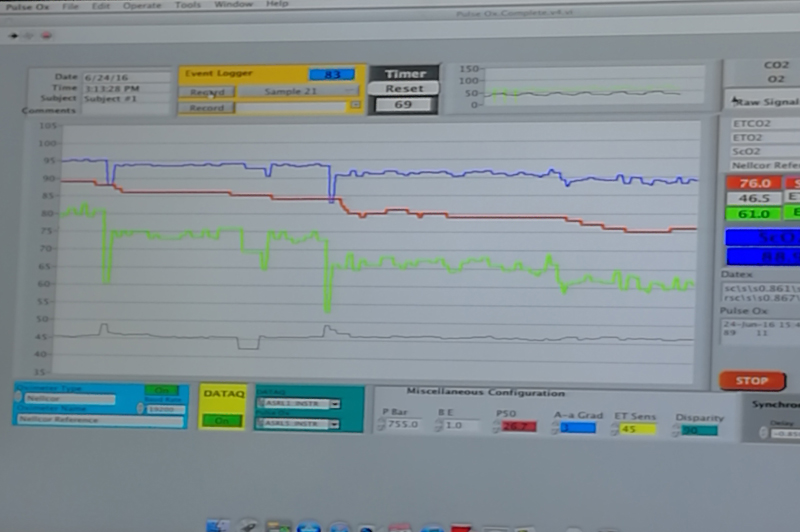Click the blue A-a Grad value field
Image resolution: width=800 pixels, height=532 pixels.
[578, 428]
